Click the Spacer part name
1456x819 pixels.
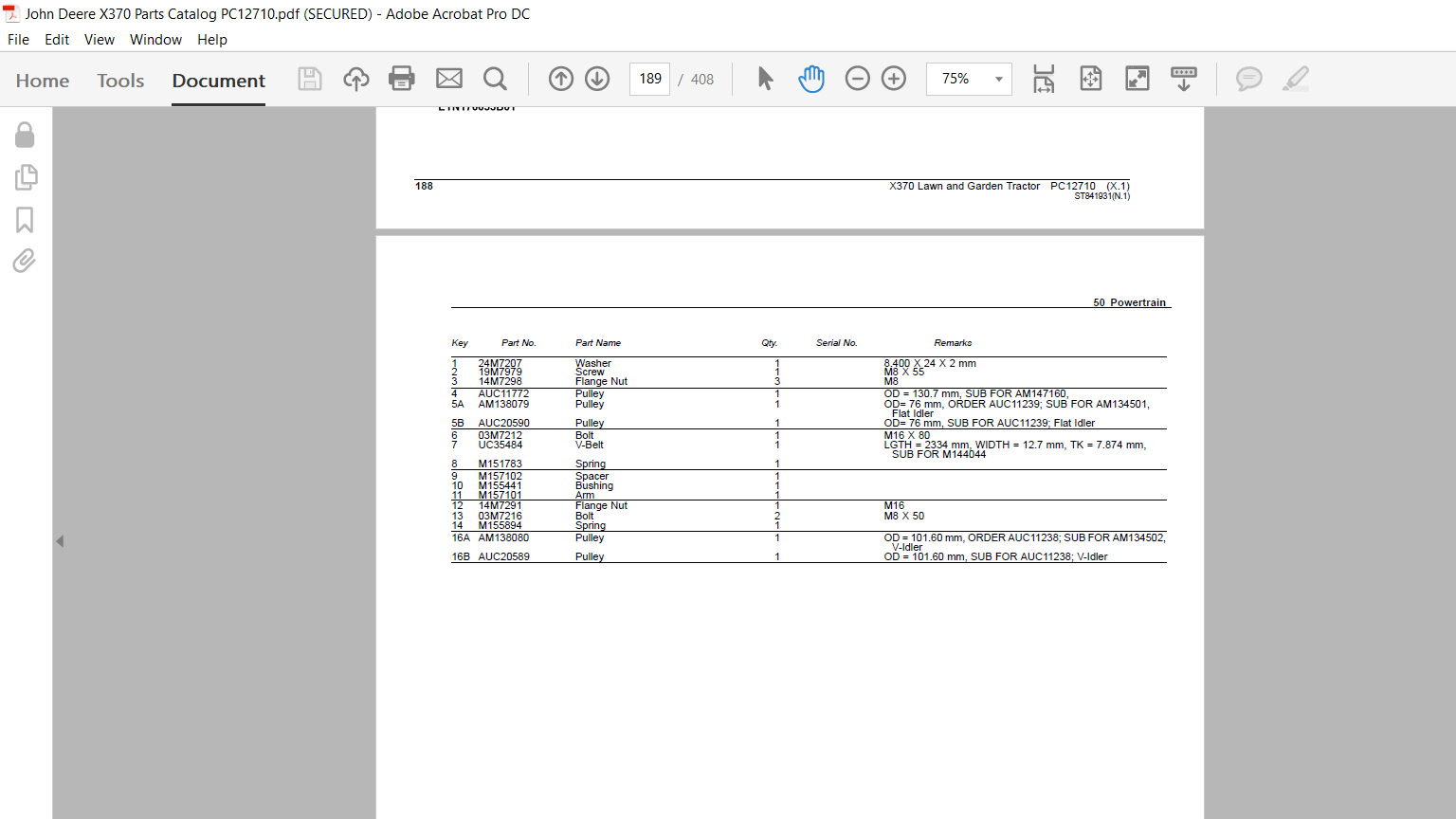coord(592,476)
